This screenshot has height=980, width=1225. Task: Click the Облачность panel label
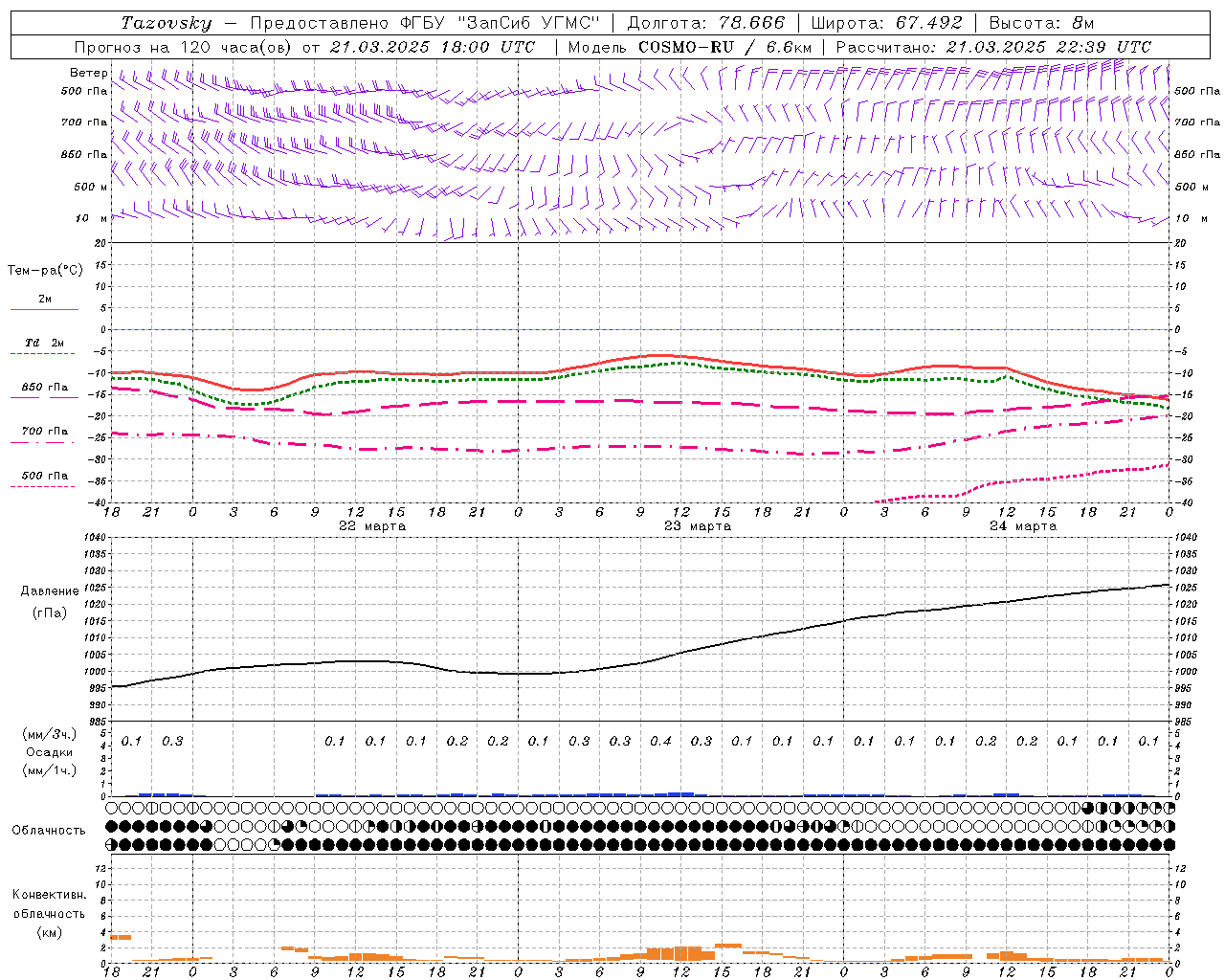49,830
